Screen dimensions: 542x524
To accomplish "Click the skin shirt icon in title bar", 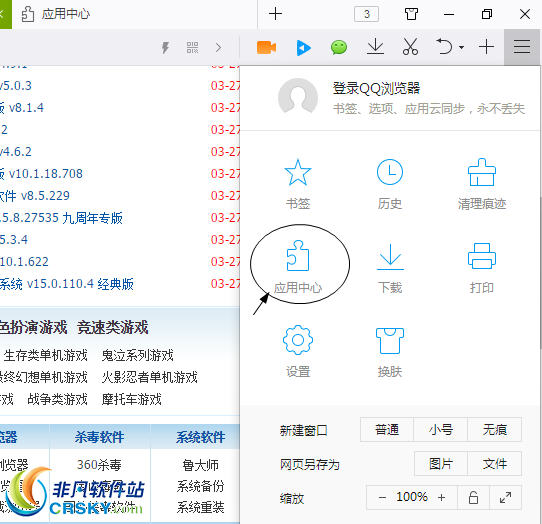I will (x=411, y=14).
